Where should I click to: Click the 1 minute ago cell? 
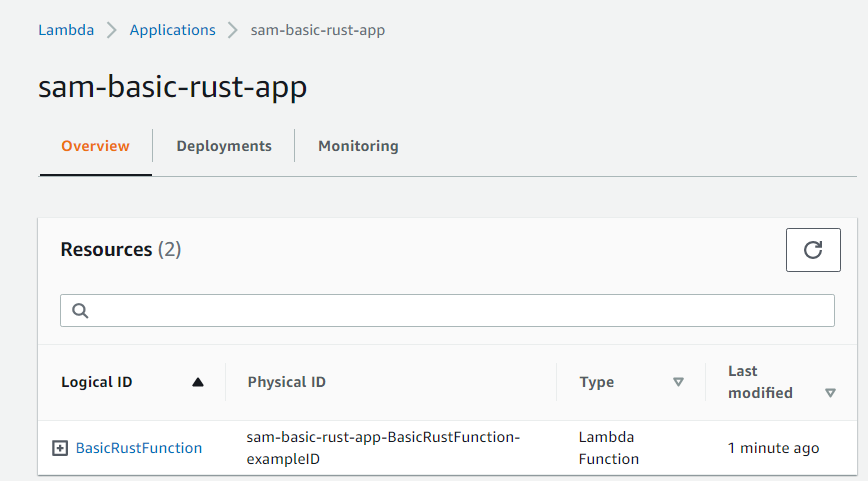coord(773,448)
